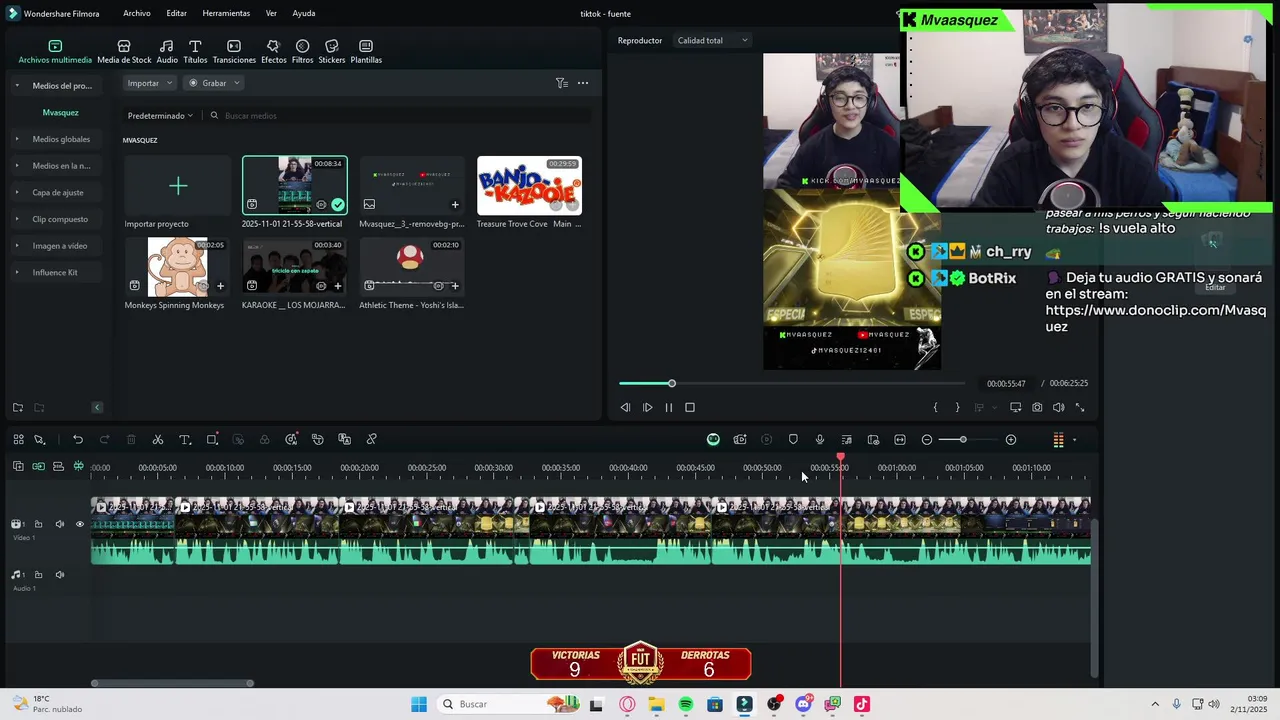
Task: Click the voiceover microphone icon
Action: pyautogui.click(x=820, y=440)
